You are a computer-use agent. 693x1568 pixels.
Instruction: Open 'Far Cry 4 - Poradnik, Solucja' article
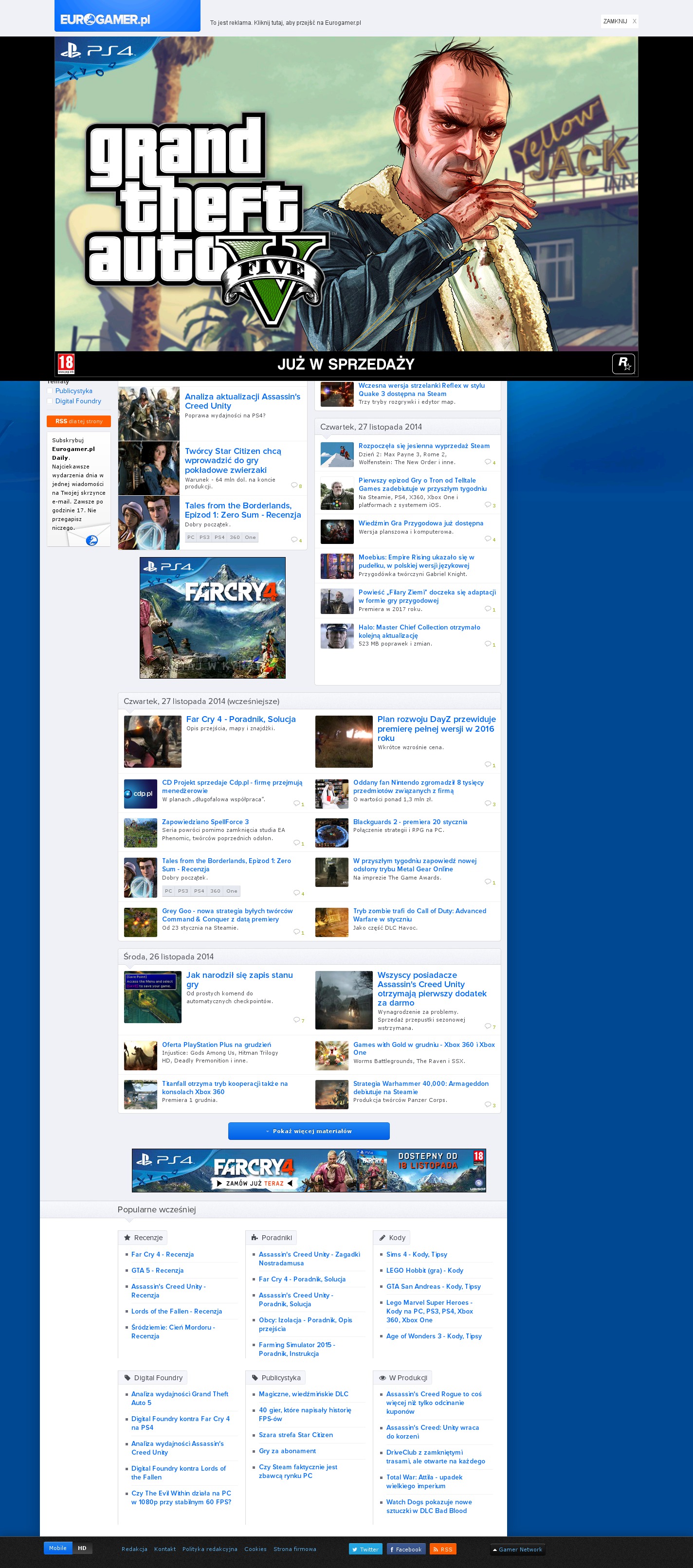click(x=240, y=719)
